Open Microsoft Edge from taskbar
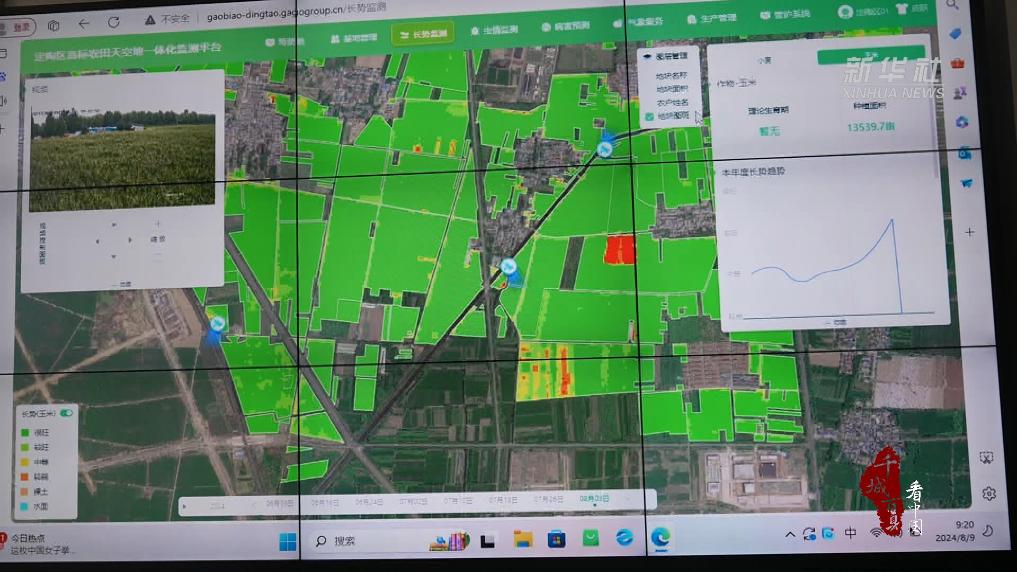1017x572 pixels. [x=660, y=538]
